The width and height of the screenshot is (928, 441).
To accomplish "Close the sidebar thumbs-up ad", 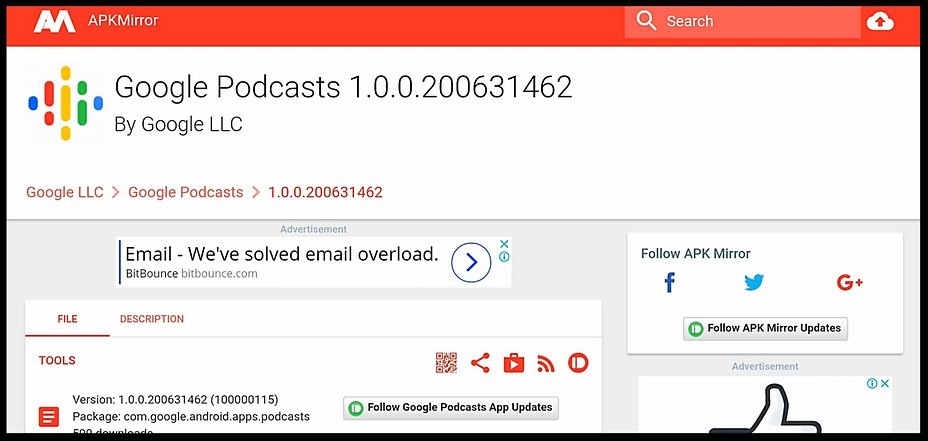I will coord(885,384).
